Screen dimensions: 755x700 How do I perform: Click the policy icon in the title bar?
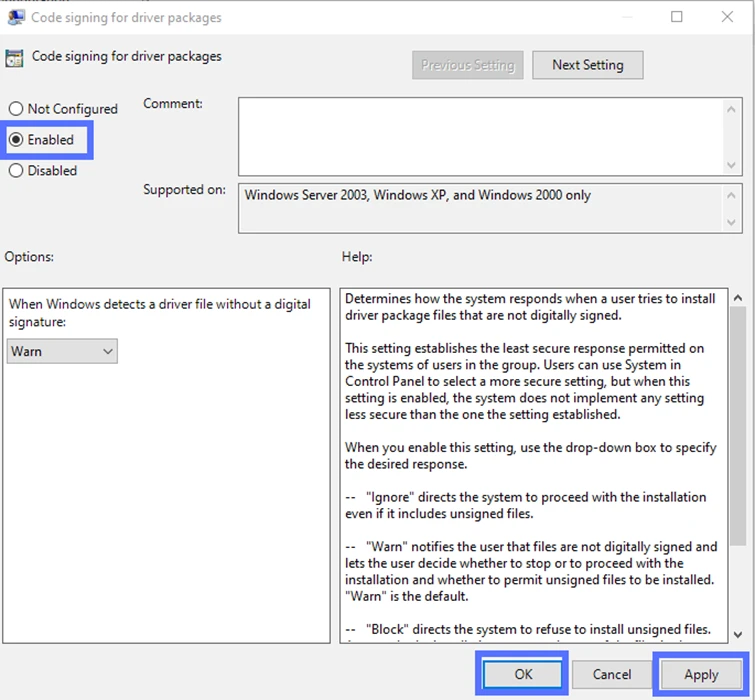click(16, 17)
